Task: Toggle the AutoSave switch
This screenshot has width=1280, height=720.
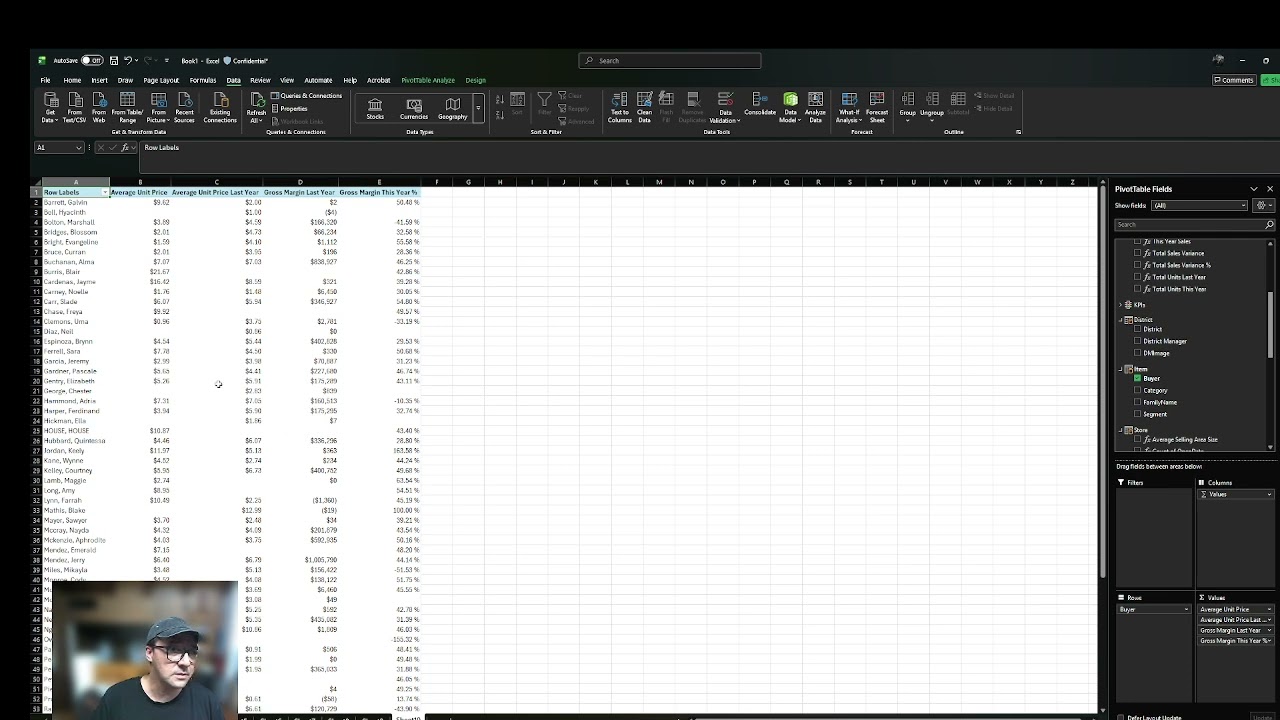Action: pos(91,60)
